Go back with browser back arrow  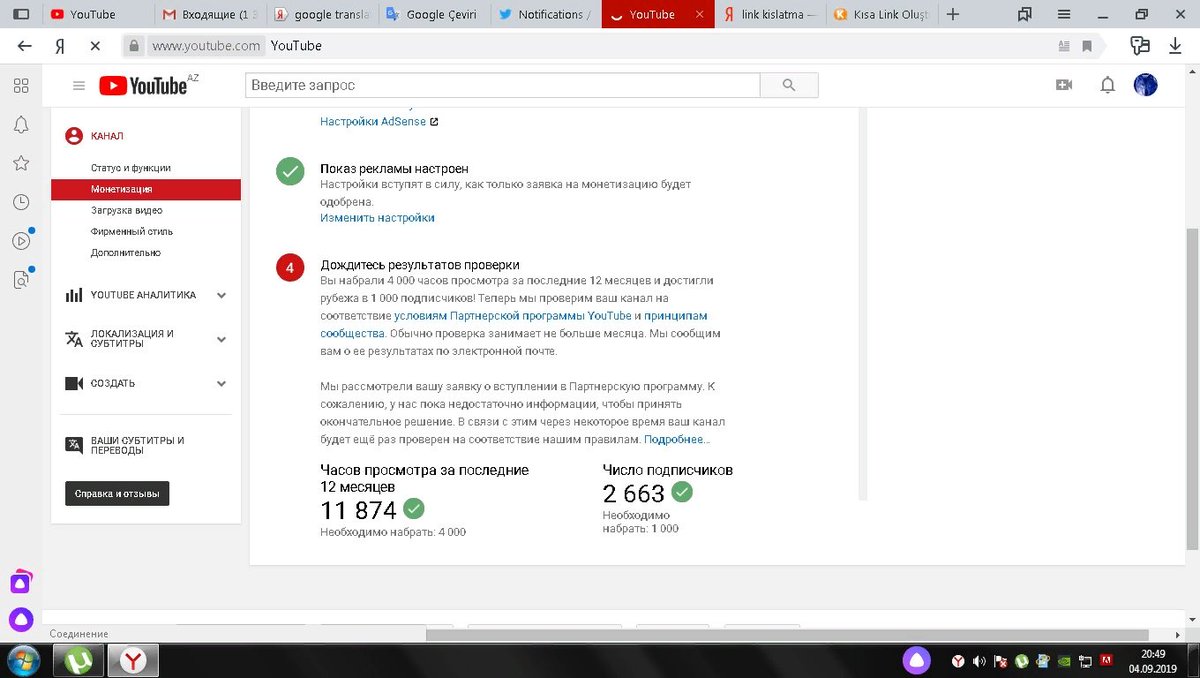click(x=25, y=46)
